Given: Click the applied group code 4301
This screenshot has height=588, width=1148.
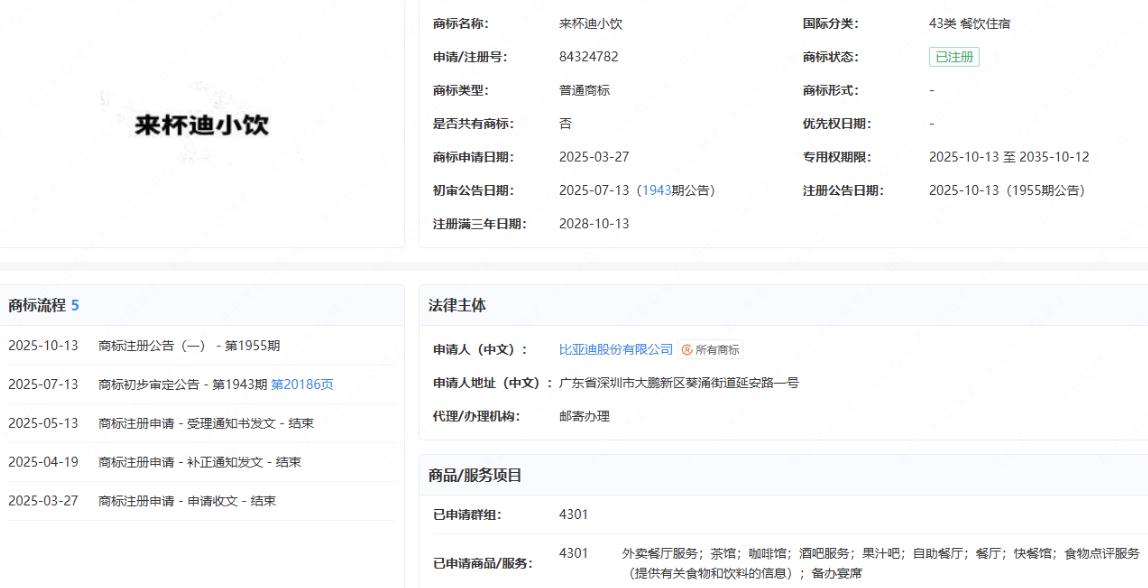Looking at the screenshot, I should [x=573, y=514].
